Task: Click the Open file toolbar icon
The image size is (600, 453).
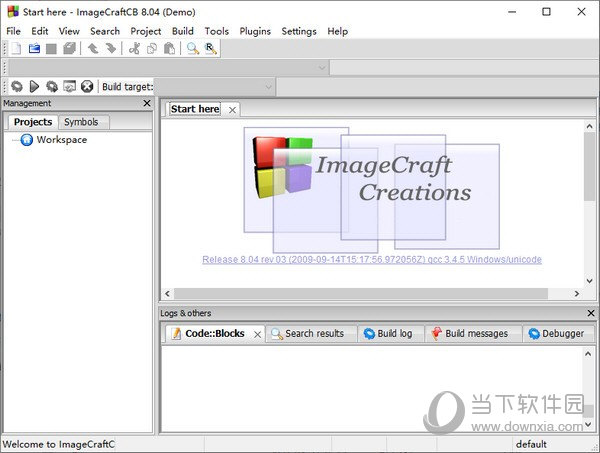Action: click(33, 48)
